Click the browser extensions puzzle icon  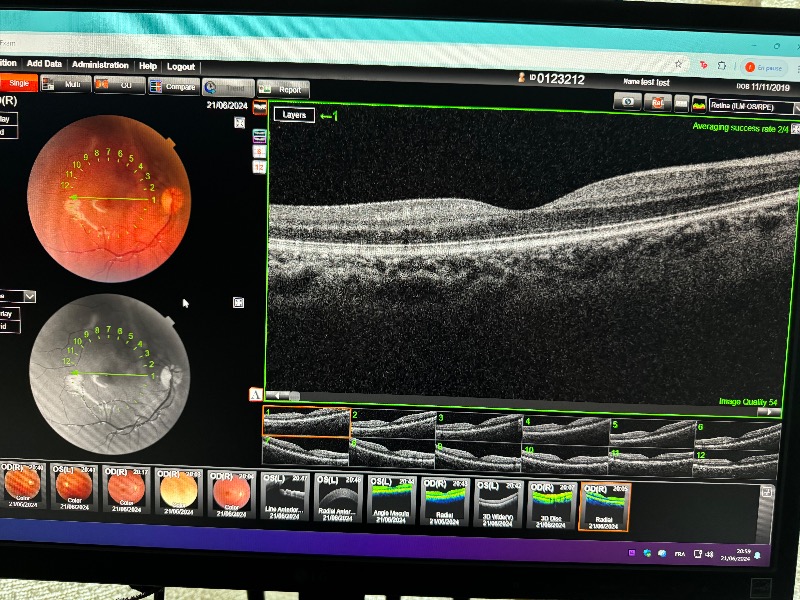(721, 65)
